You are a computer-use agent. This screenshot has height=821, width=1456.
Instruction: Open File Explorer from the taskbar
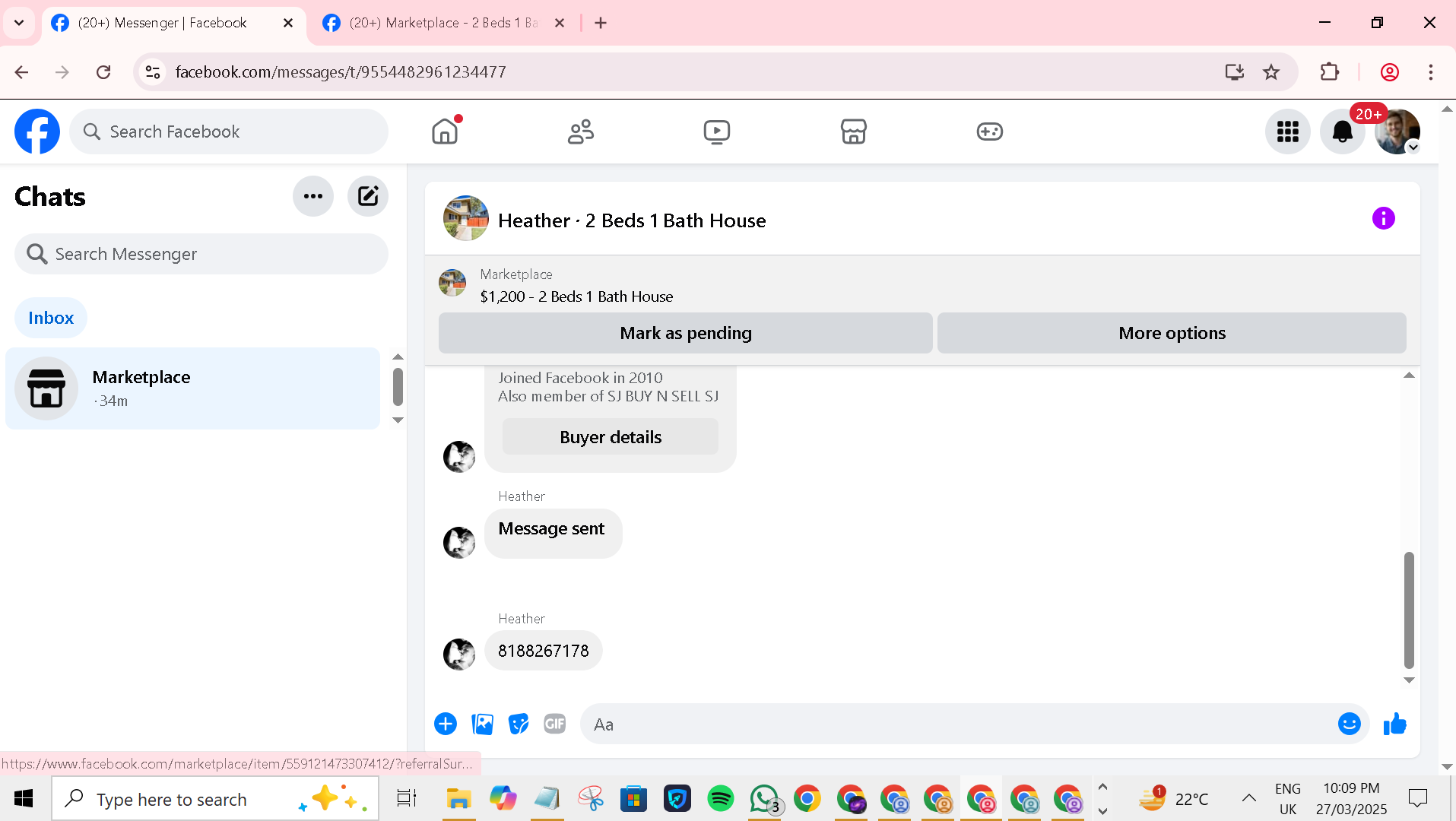tap(458, 799)
